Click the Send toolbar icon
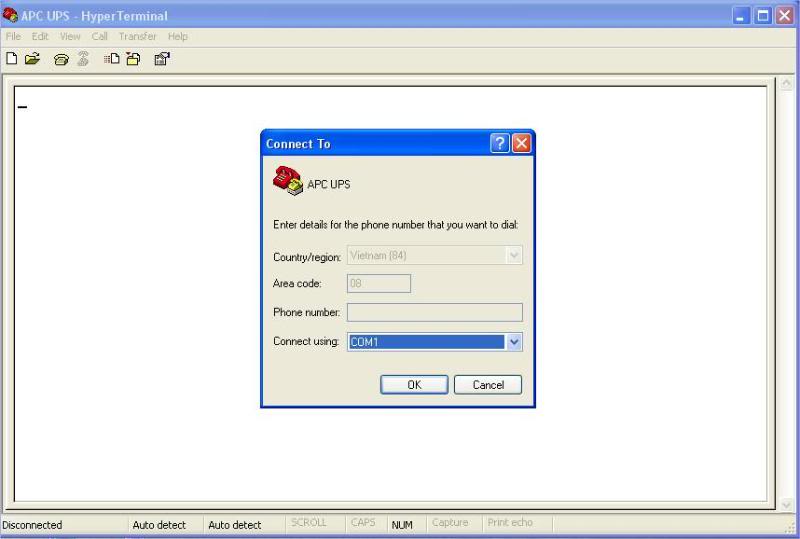 [112, 59]
